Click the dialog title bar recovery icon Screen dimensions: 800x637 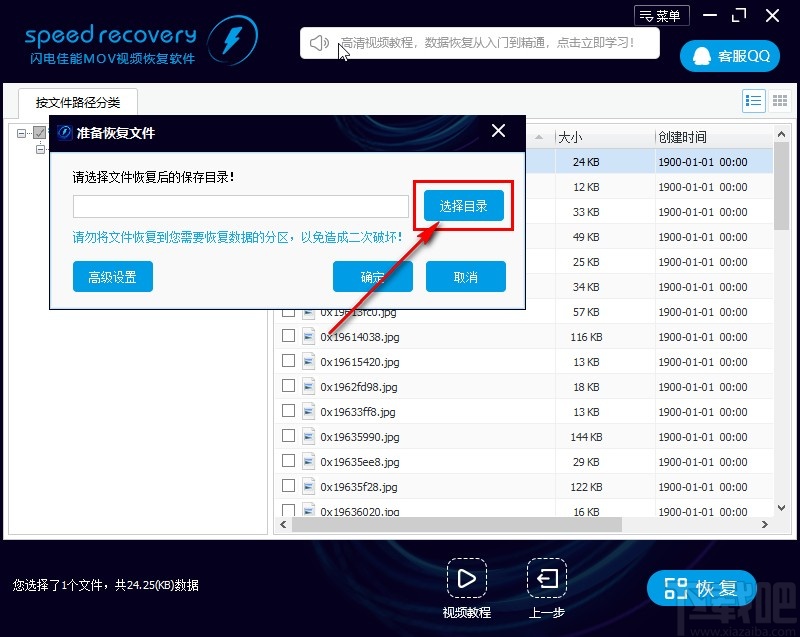[x=64, y=132]
